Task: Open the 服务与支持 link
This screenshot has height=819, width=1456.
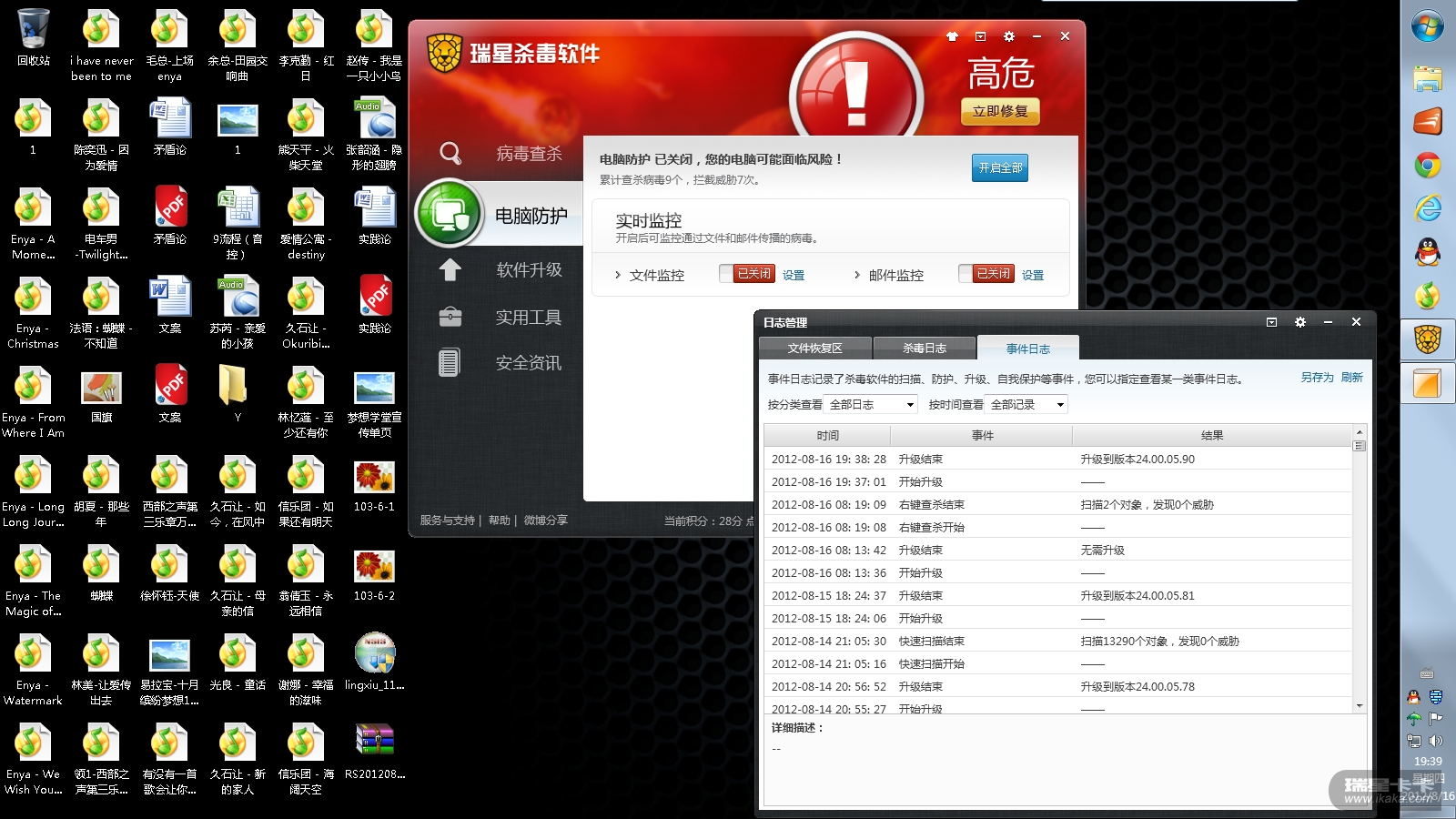Action: pos(448,521)
